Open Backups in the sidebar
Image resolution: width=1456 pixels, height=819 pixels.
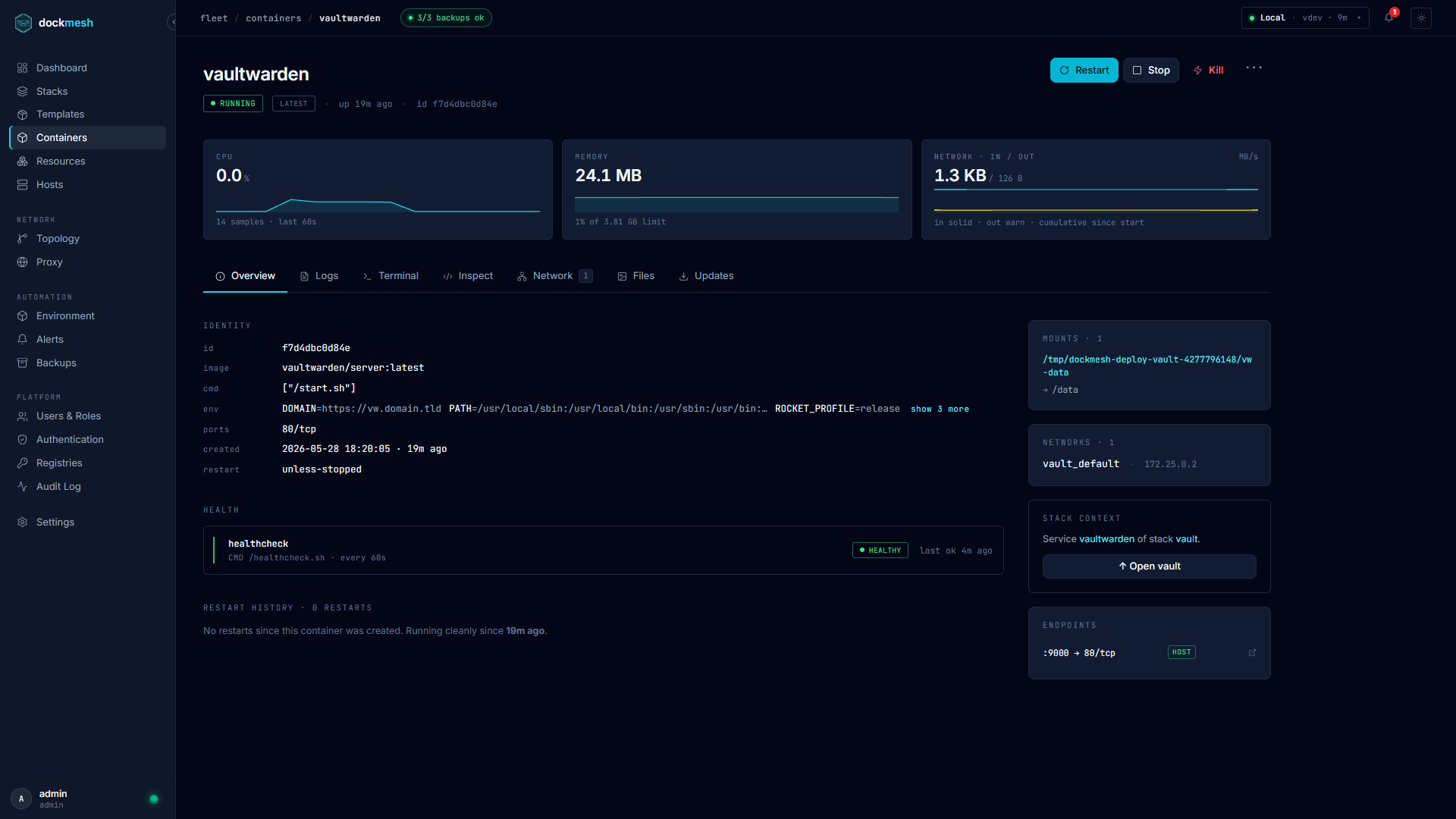87,363
